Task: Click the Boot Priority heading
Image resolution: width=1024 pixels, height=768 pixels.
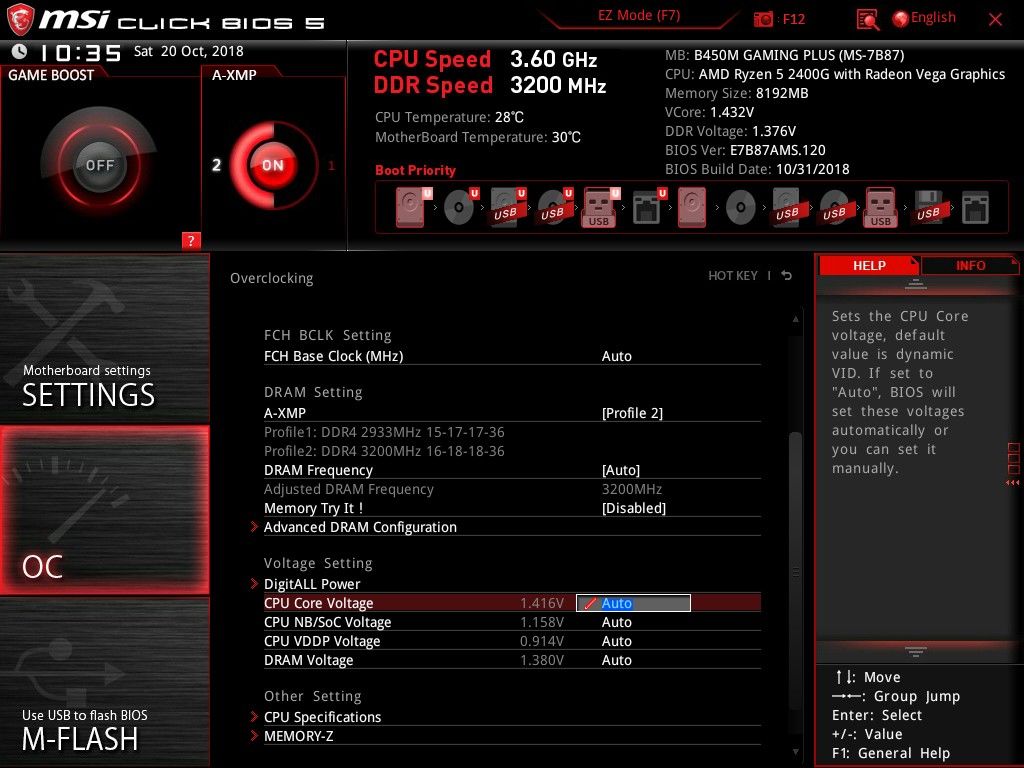Action: point(415,170)
